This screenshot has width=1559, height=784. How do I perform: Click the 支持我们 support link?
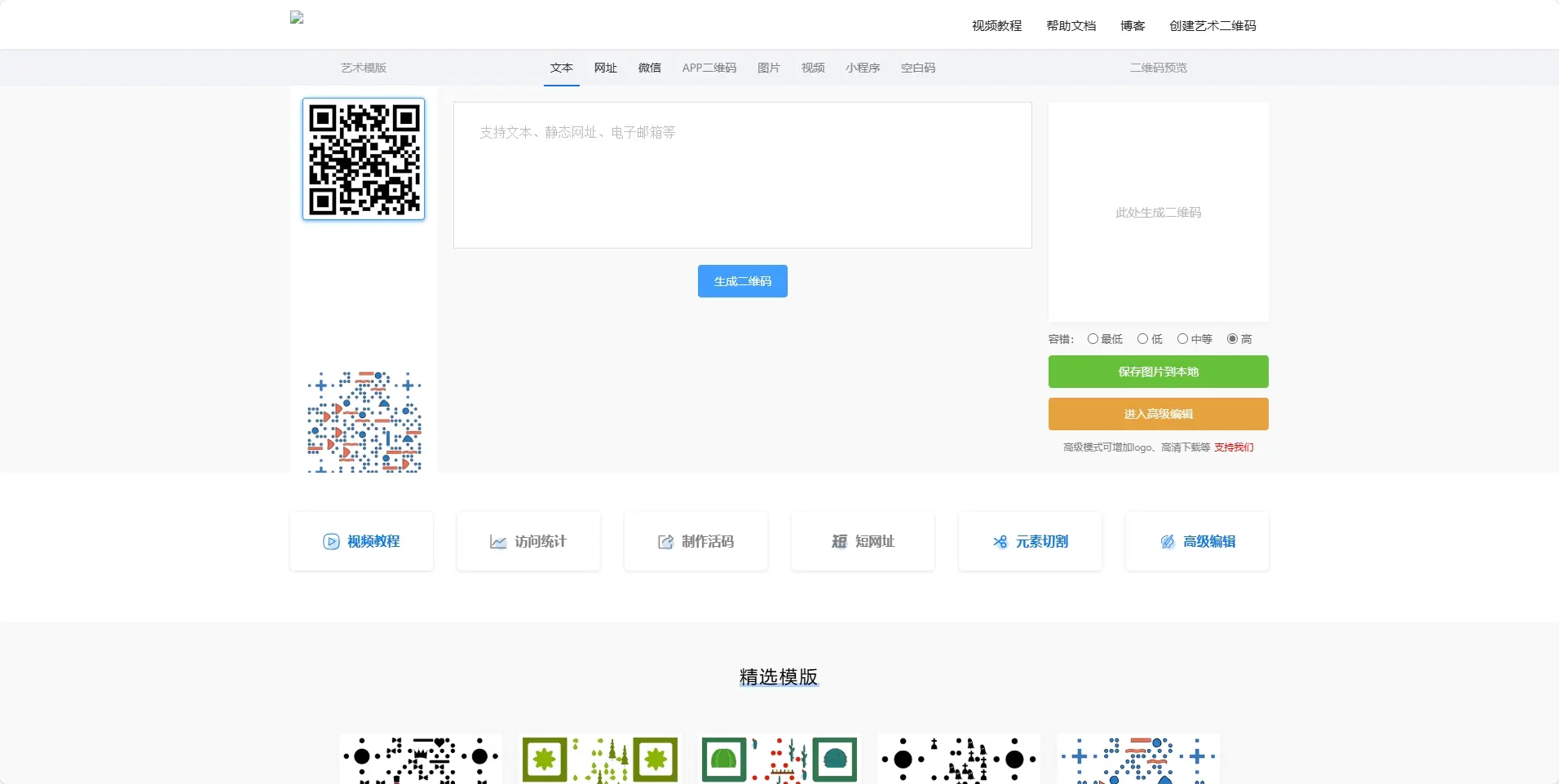tap(1233, 447)
